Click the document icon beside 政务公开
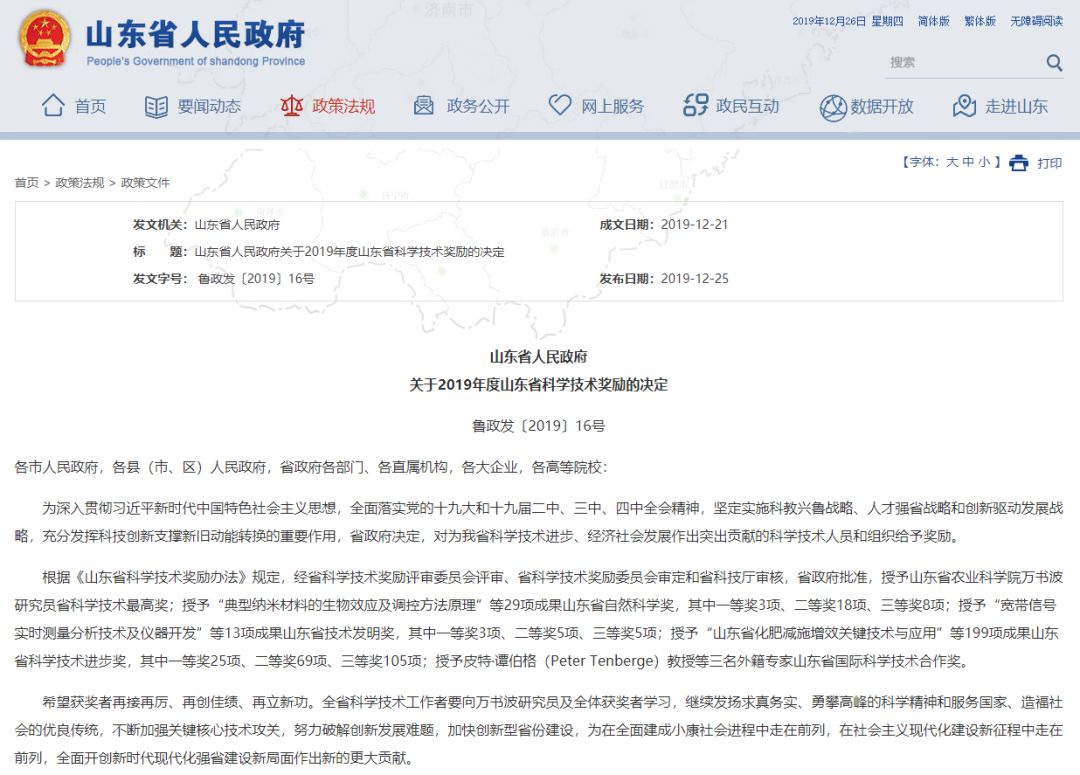 coord(424,105)
